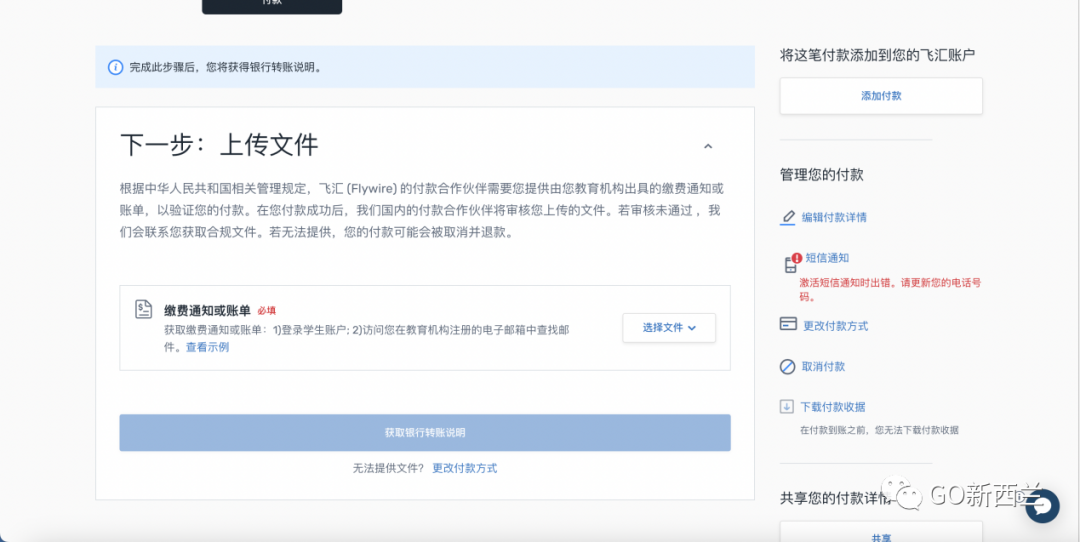Click the dark 付款 button at top

click(271, 6)
